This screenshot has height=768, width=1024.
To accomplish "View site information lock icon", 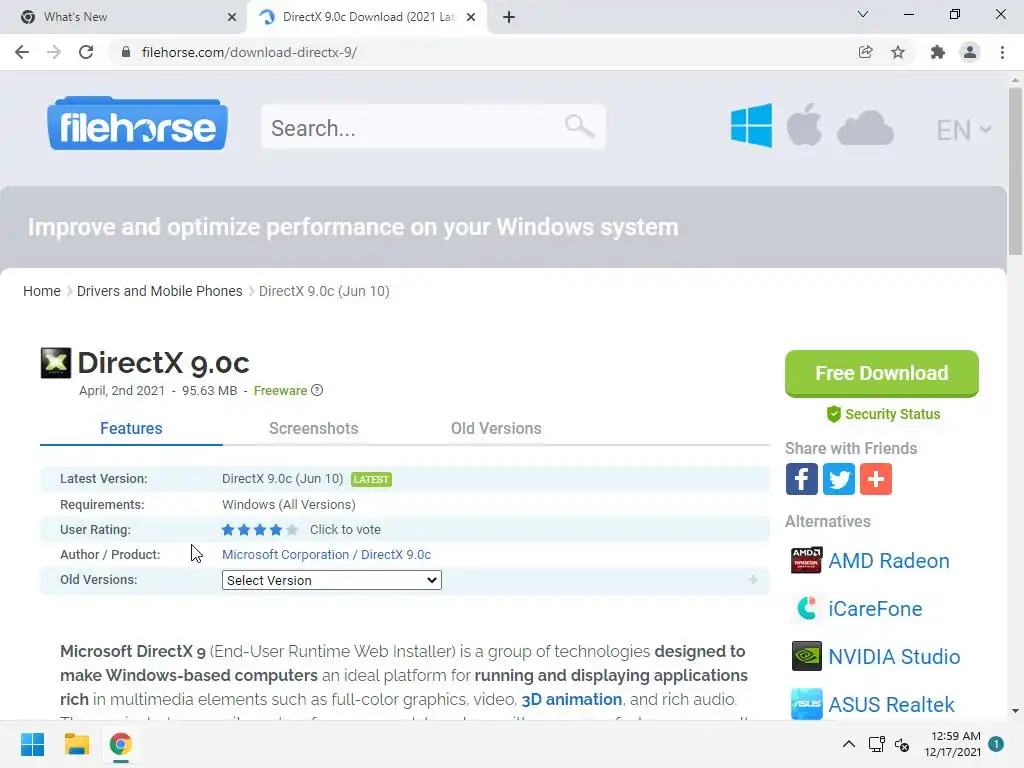I will [x=126, y=52].
